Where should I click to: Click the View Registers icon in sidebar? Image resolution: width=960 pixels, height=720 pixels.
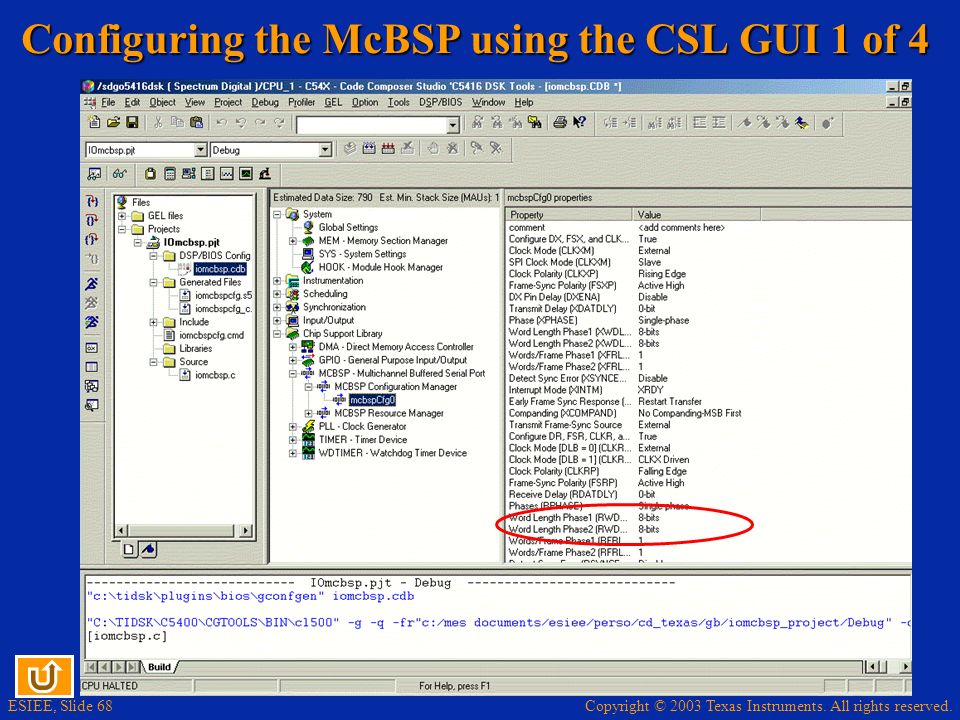tap(92, 348)
